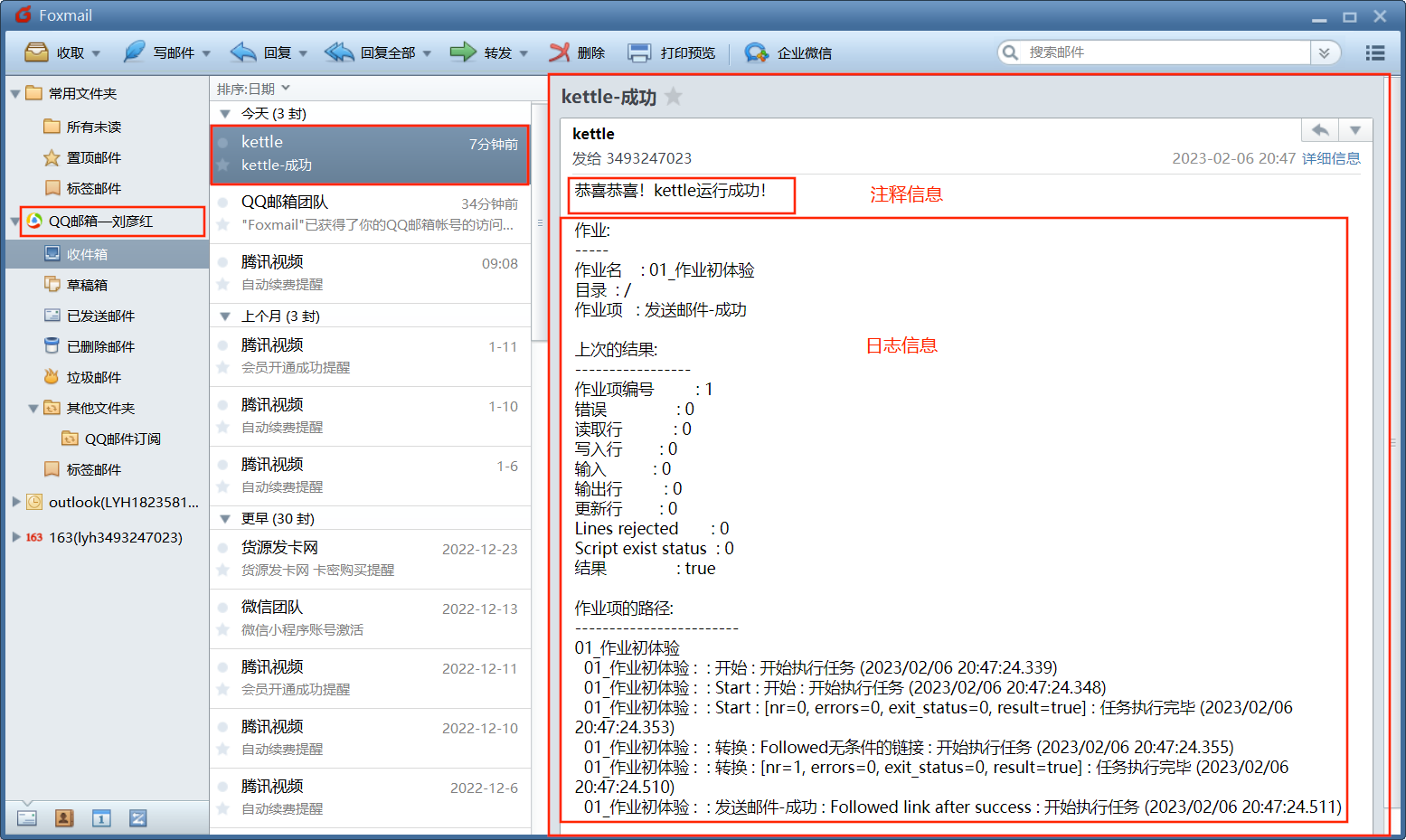Screen dimensions: 1406x840
Task: Star the kettle-成功 message title
Action: (x=674, y=97)
